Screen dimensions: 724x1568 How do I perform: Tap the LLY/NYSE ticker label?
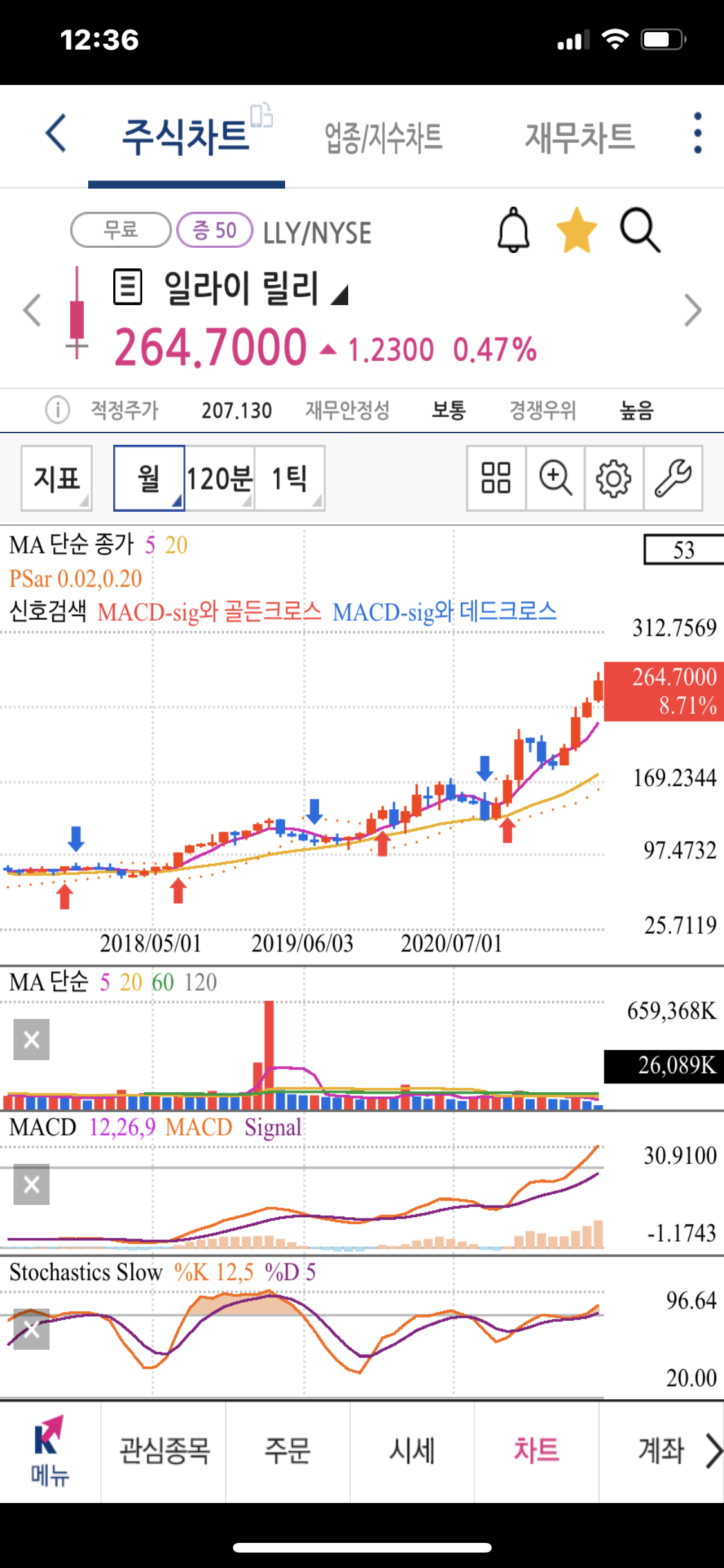tap(317, 233)
